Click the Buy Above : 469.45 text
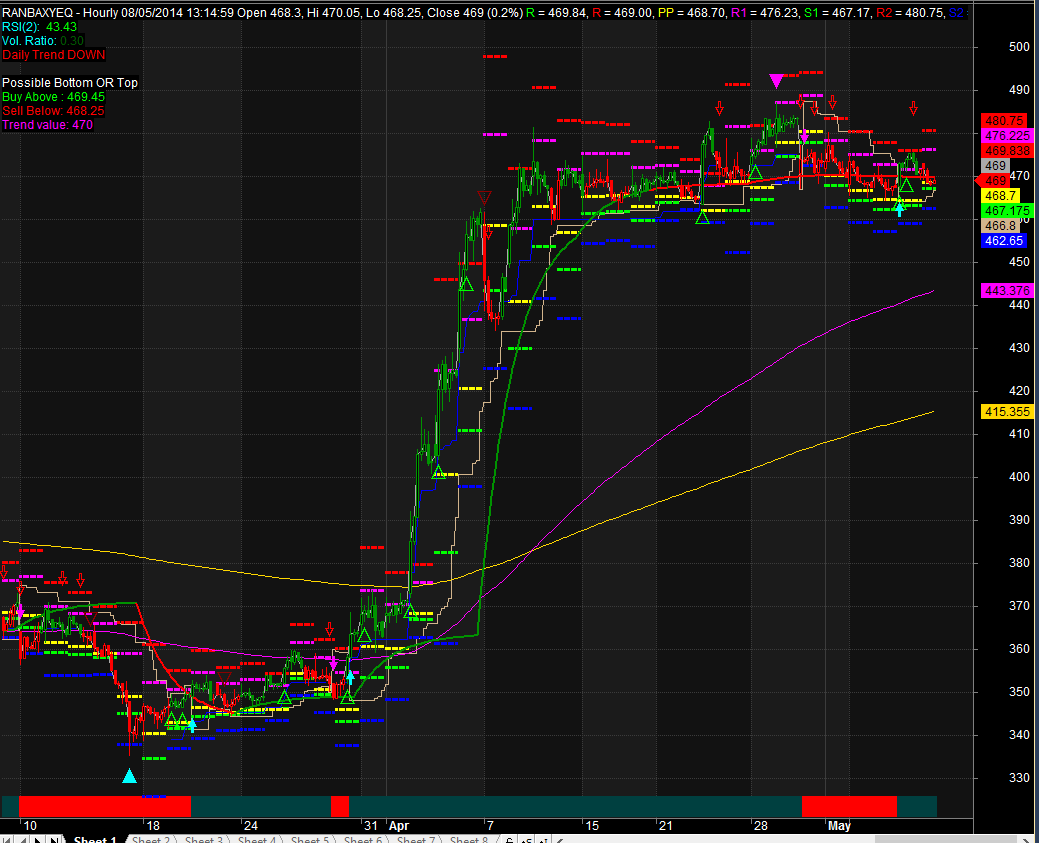This screenshot has height=843, width=1039. pos(53,97)
